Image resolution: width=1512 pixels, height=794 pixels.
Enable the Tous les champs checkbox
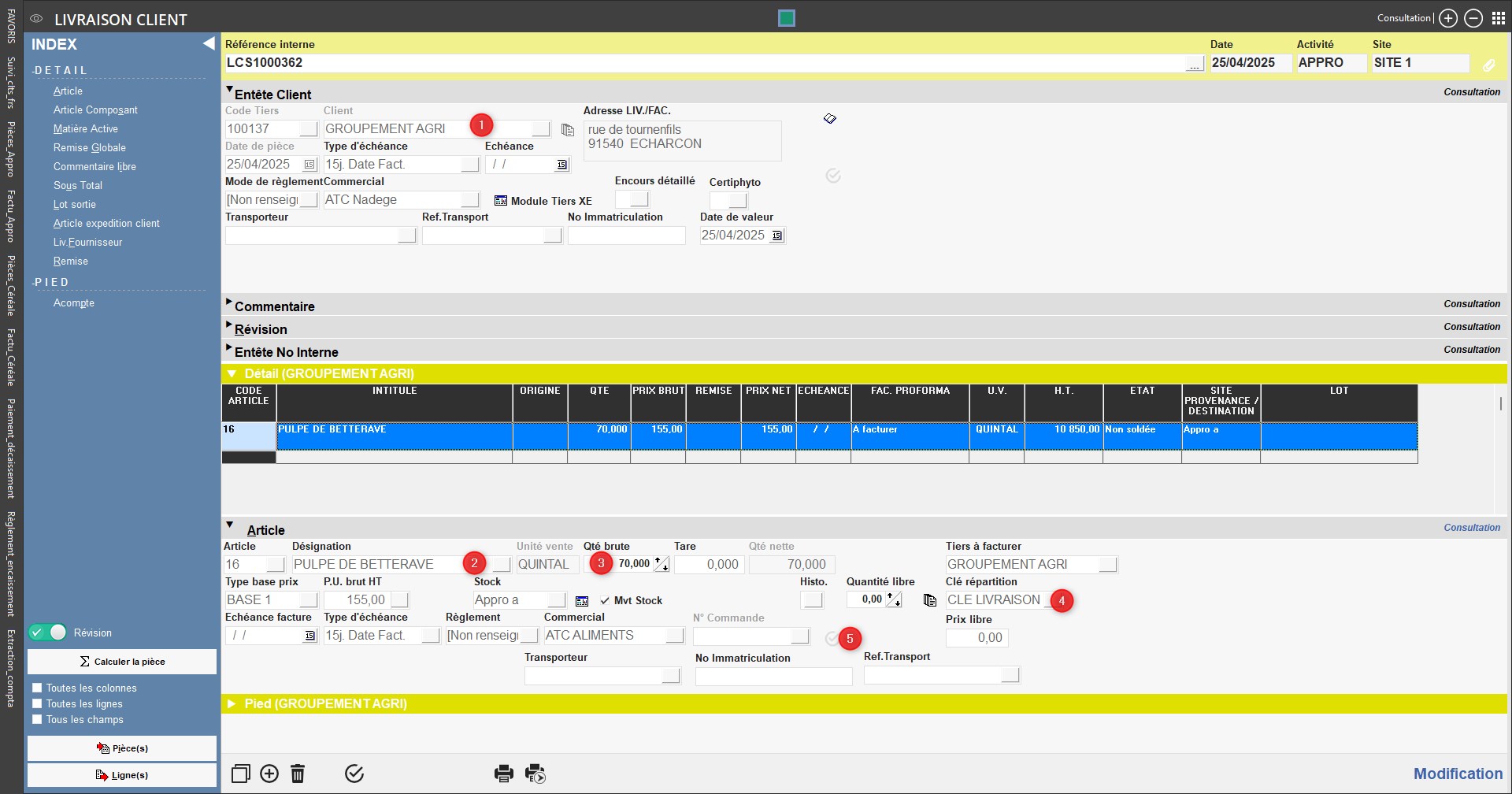(37, 719)
